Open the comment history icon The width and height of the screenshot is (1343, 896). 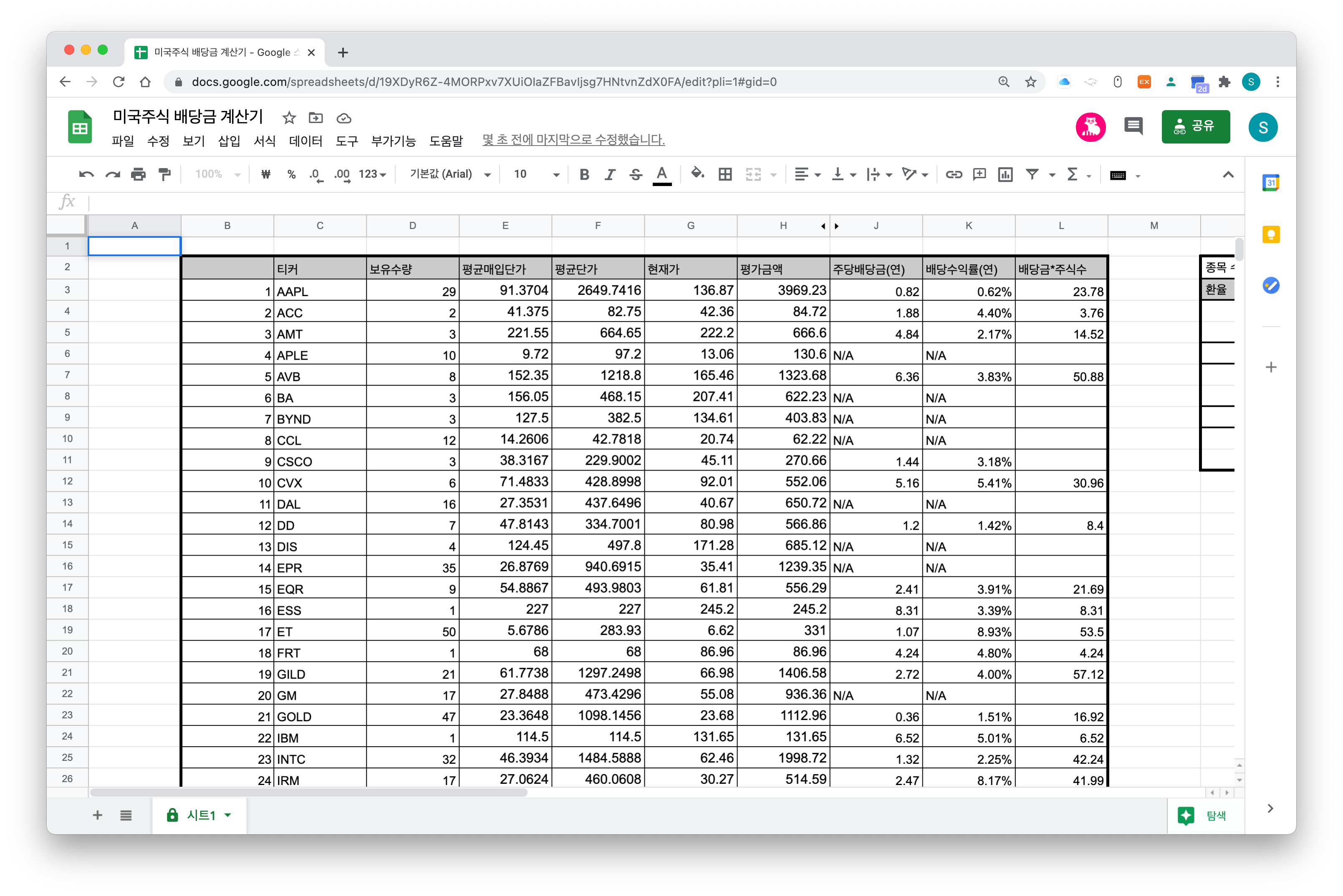tap(1133, 126)
